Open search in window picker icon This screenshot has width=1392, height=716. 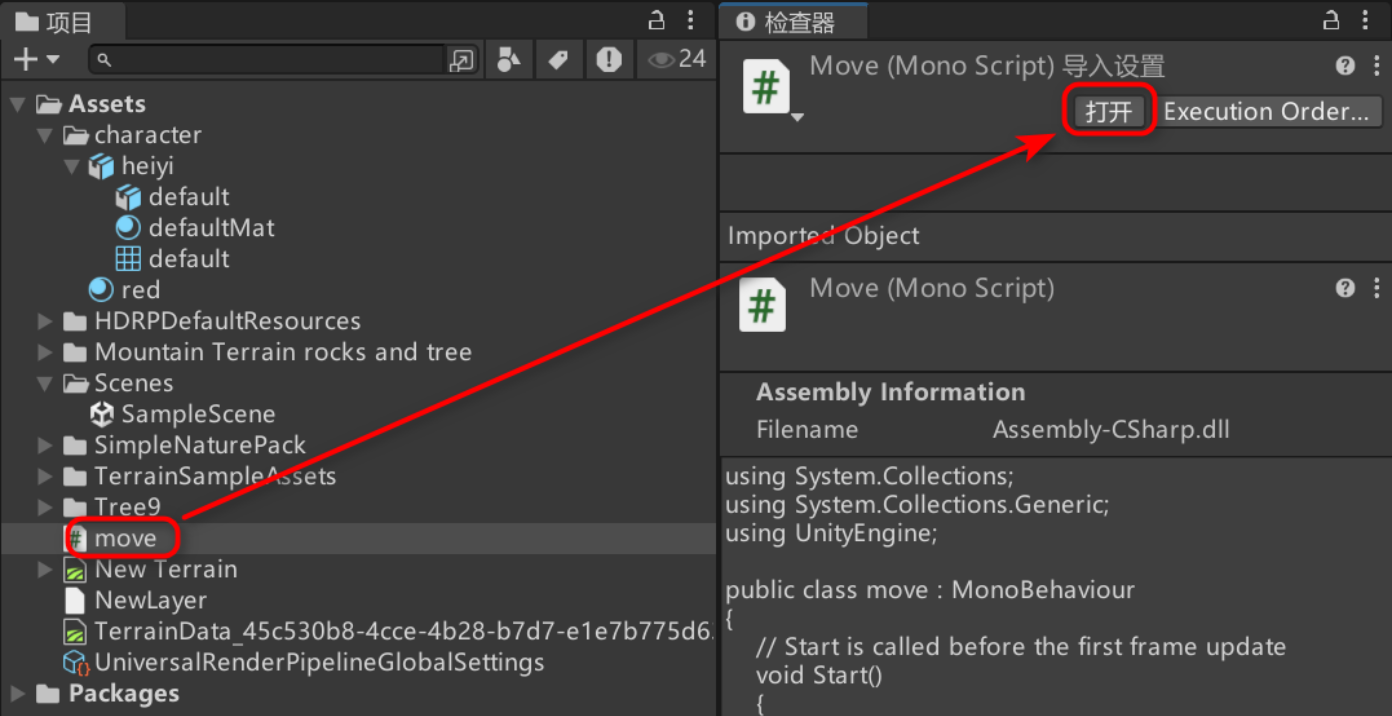(461, 60)
